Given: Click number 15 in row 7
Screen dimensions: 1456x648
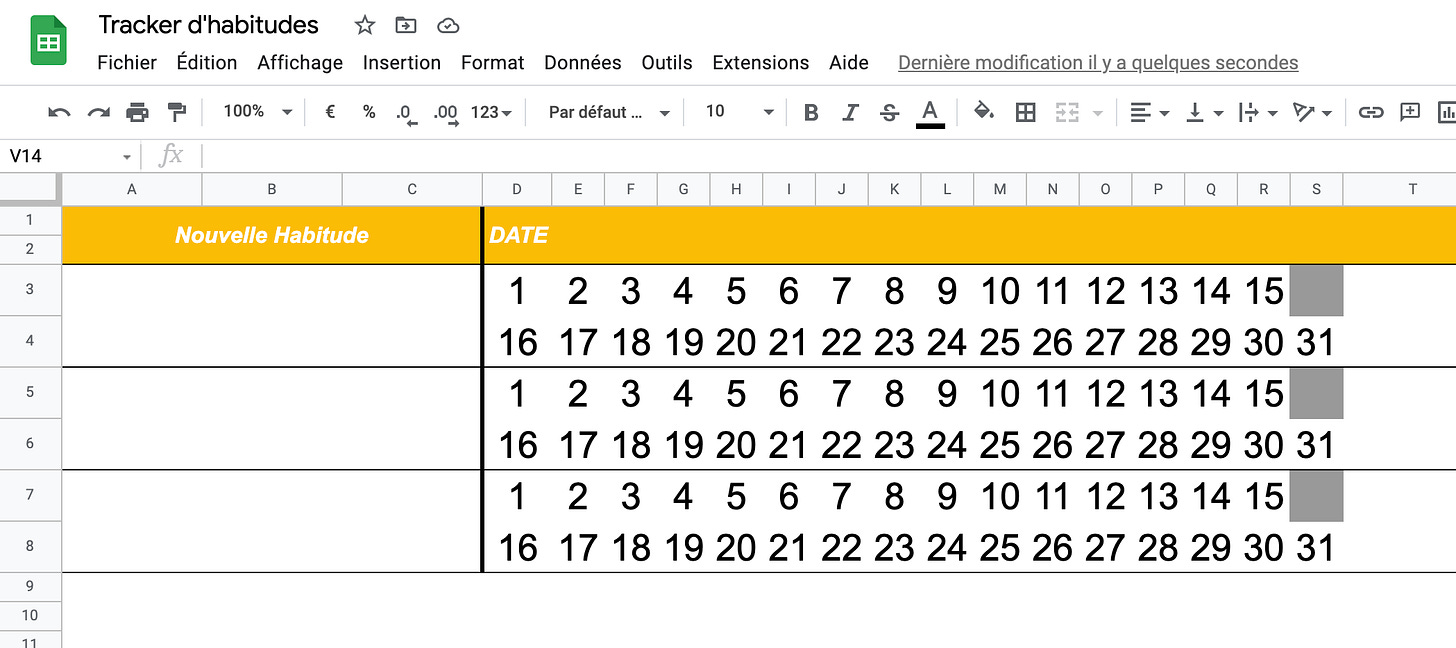Looking at the screenshot, I should pos(1264,496).
